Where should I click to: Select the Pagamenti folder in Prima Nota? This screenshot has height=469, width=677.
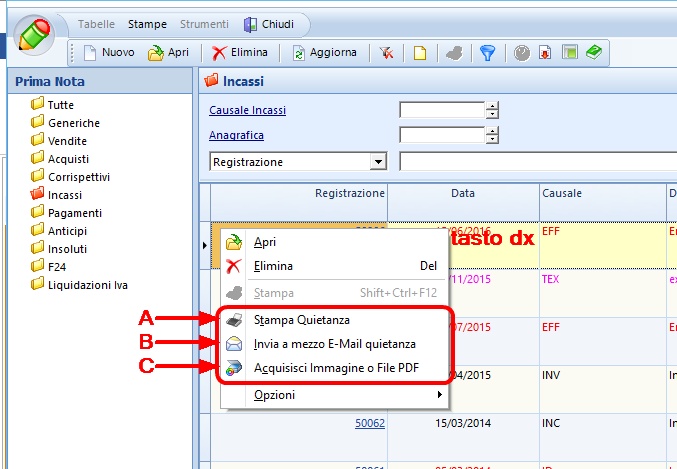click(x=75, y=212)
